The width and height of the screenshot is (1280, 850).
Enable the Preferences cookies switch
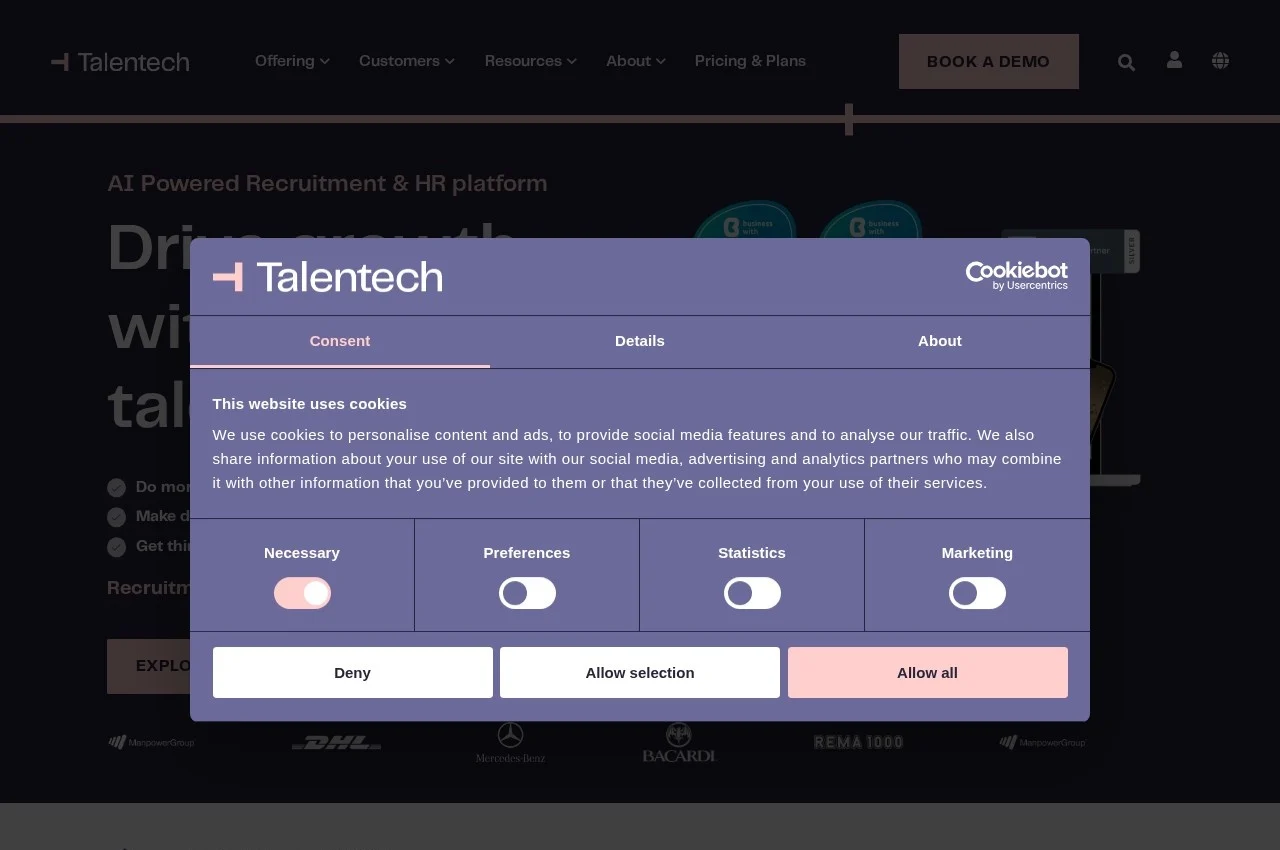coord(527,593)
